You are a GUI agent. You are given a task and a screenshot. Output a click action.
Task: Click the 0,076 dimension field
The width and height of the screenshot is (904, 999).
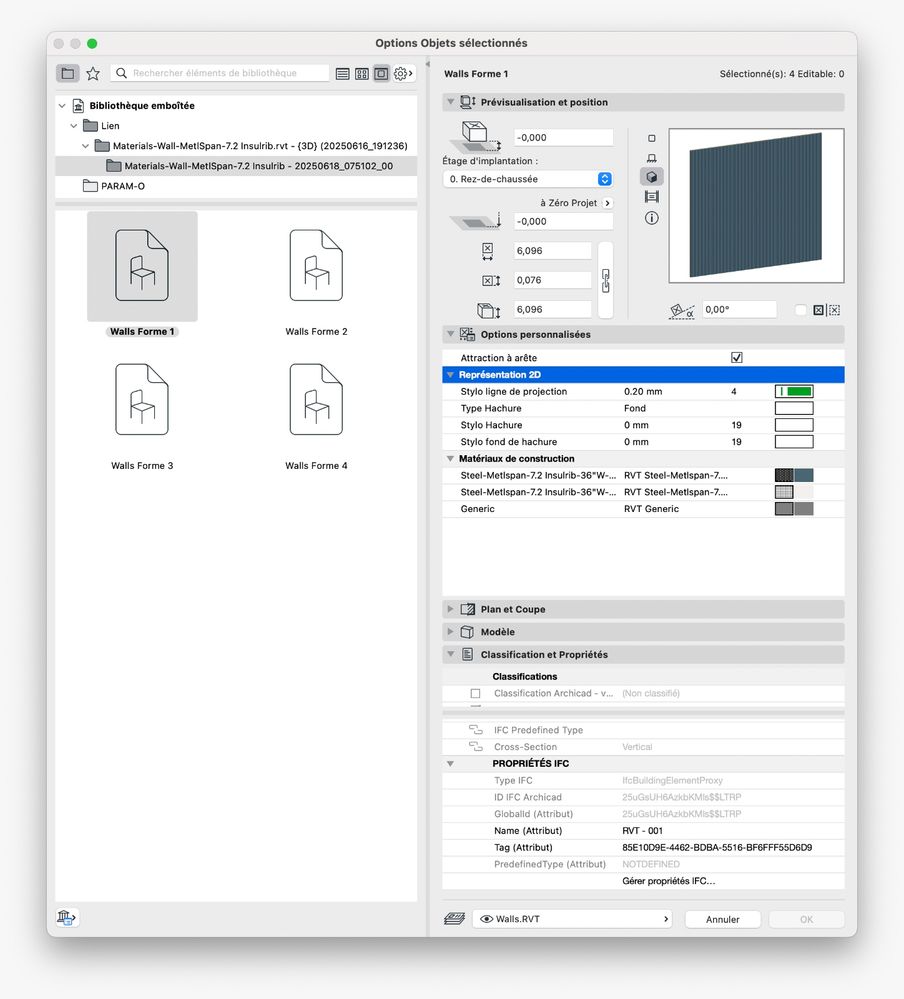coord(552,280)
